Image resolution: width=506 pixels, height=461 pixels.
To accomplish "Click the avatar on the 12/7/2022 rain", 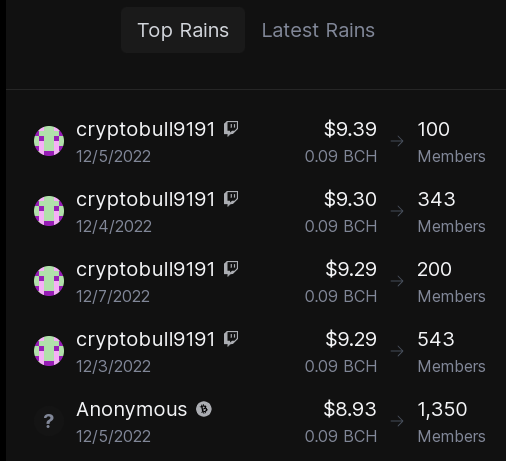I will point(49,281).
